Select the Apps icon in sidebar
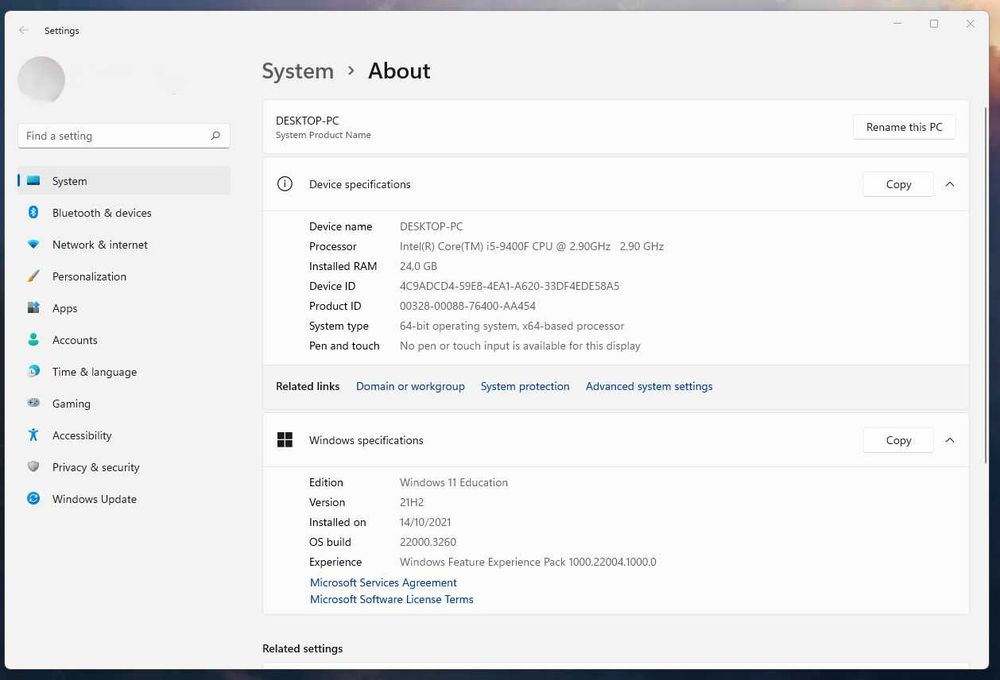 [33, 309]
